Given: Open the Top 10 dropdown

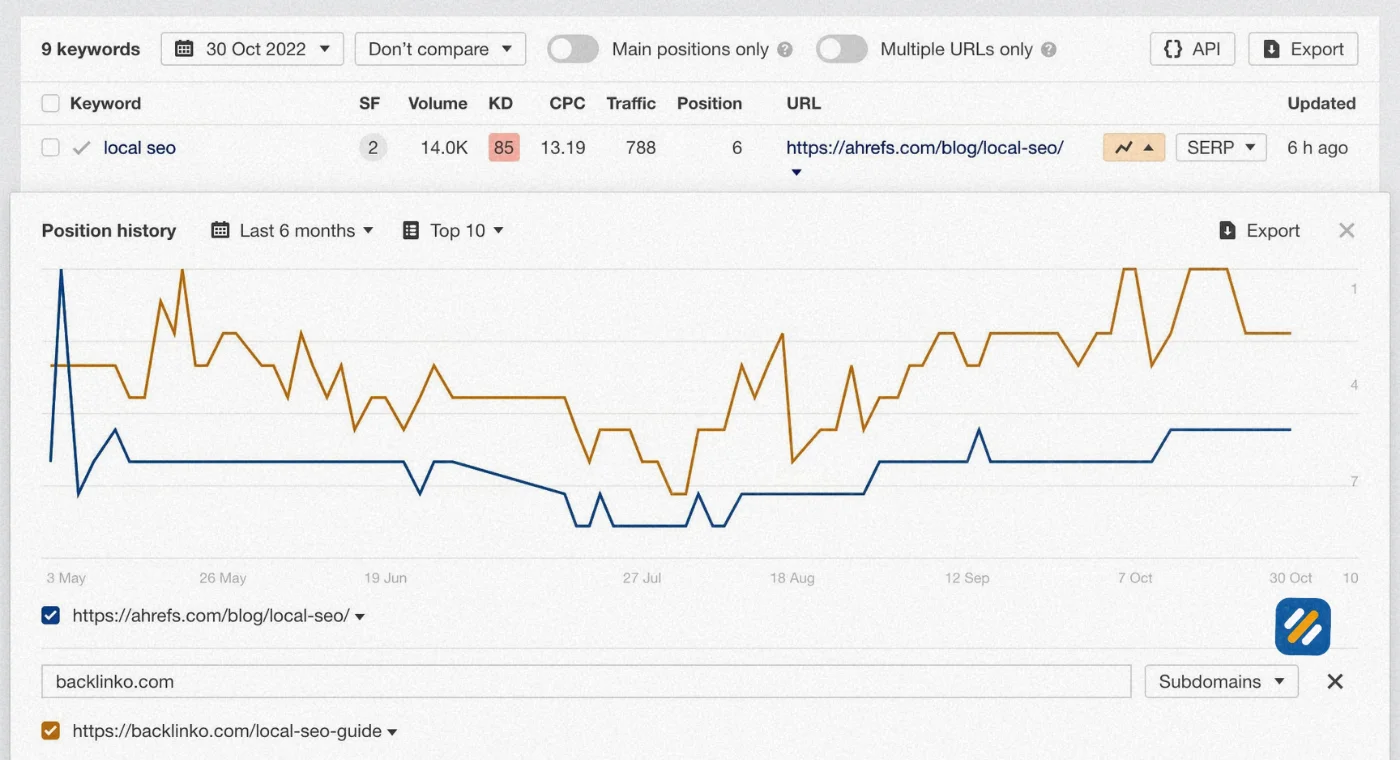Looking at the screenshot, I should (453, 230).
